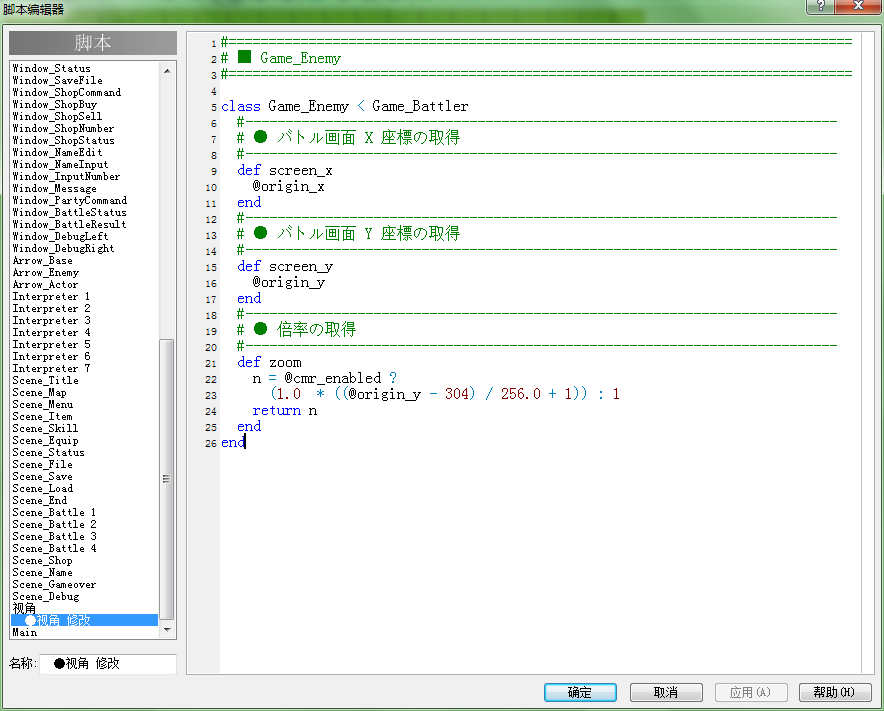
Task: Click the 'def screen_x' code line
Action: coord(285,170)
